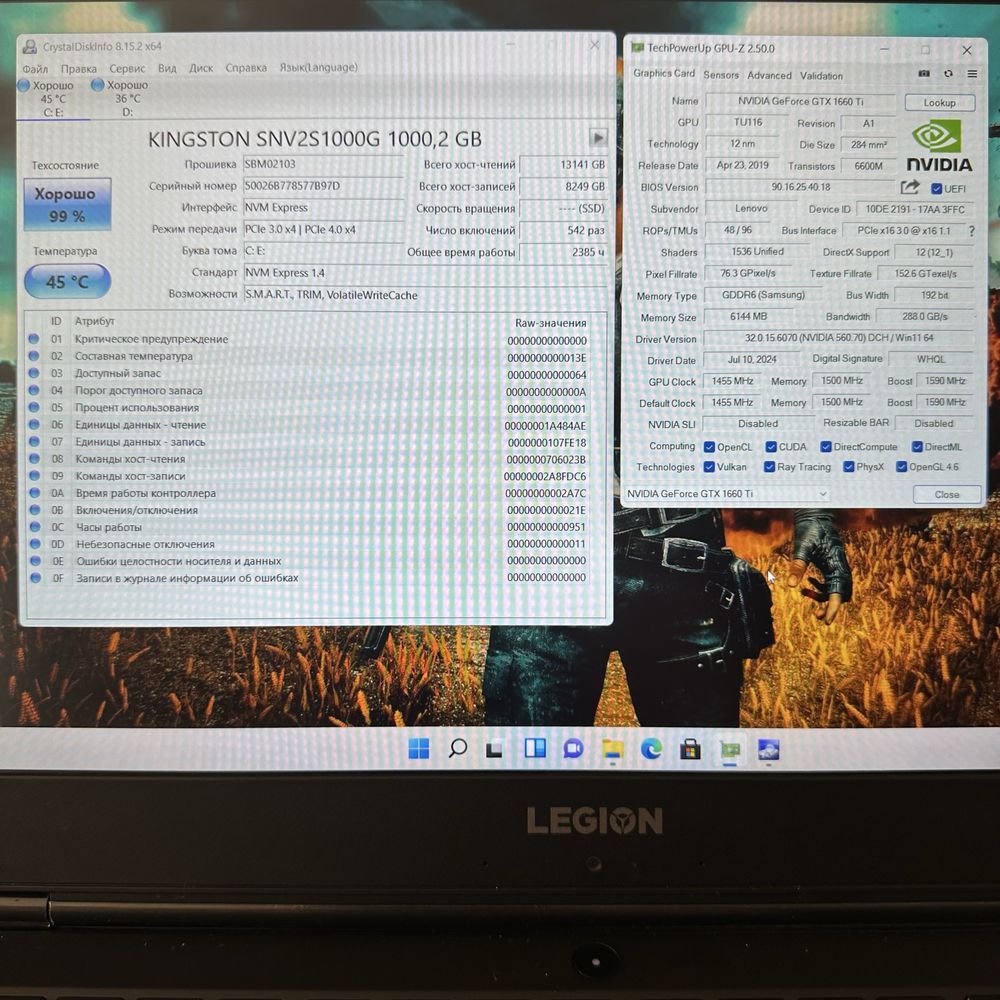Toggle the DirectML checkbox

[917, 446]
